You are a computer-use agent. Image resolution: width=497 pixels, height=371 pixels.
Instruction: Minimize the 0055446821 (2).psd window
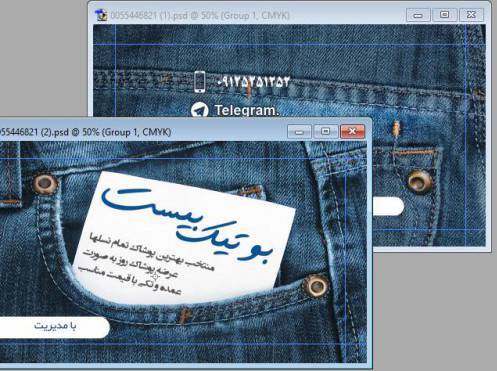(x=299, y=132)
